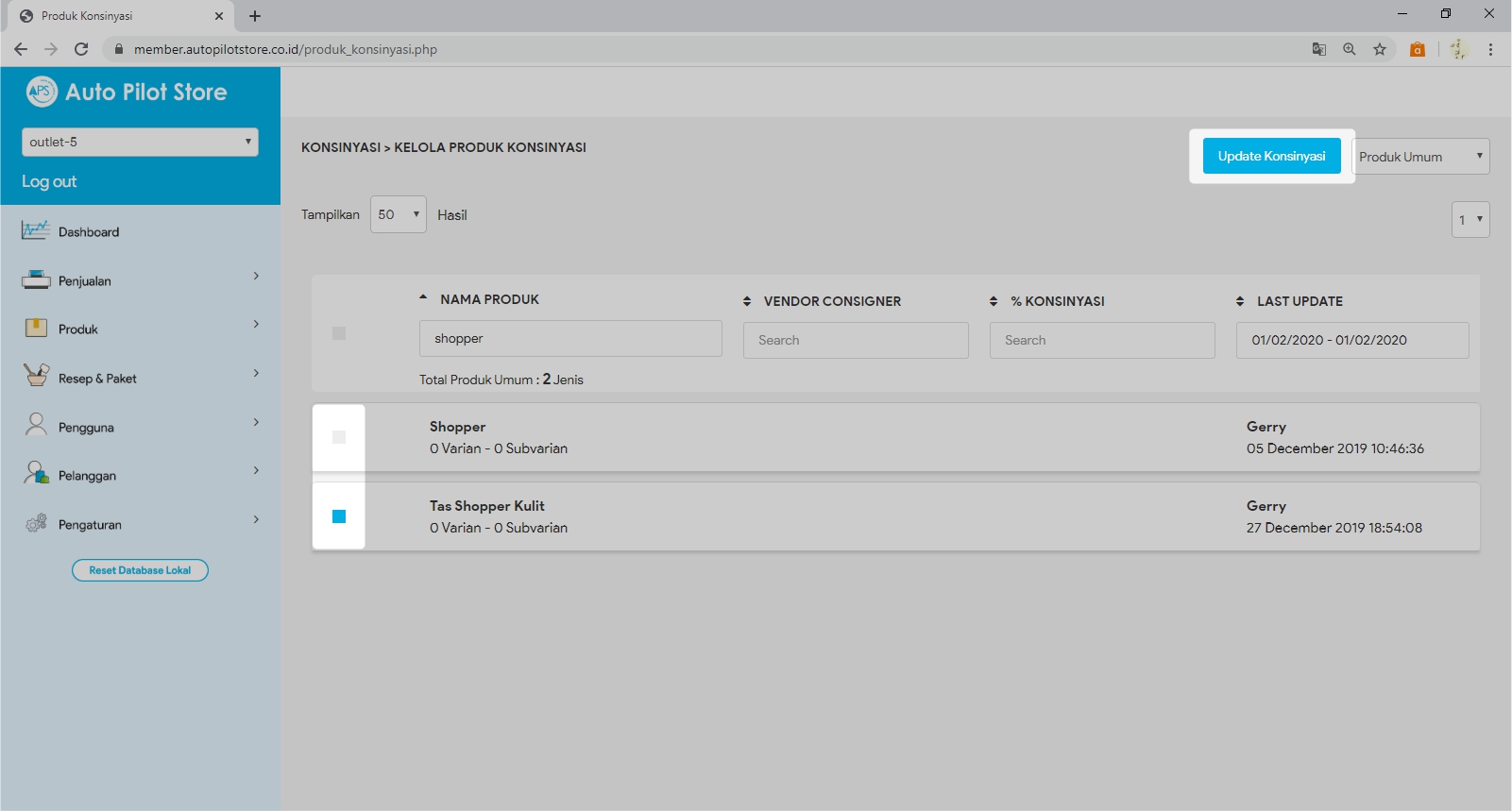Click Update Konsinyasi button
1512x811 pixels.
pyautogui.click(x=1271, y=156)
